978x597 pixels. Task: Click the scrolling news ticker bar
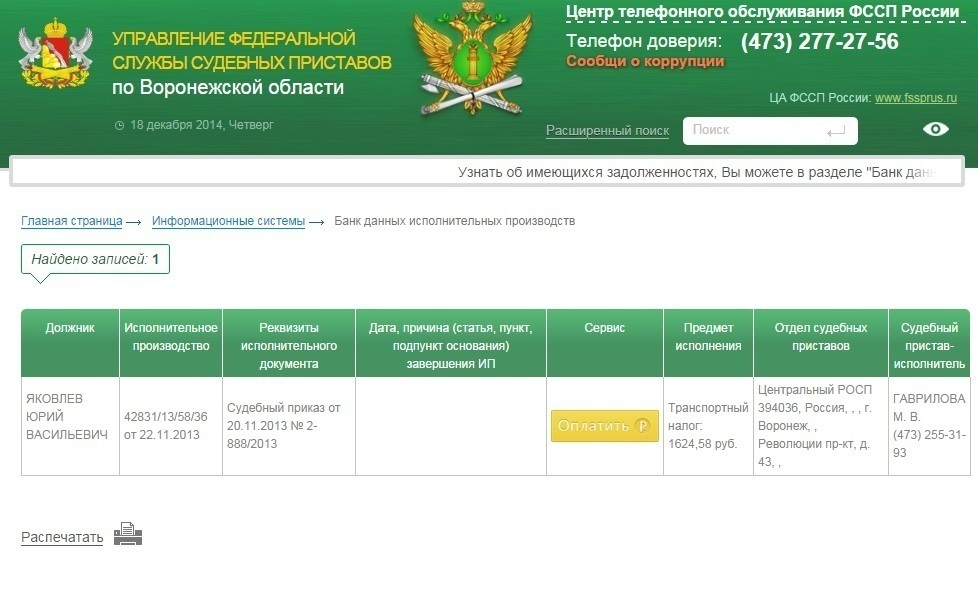click(487, 172)
